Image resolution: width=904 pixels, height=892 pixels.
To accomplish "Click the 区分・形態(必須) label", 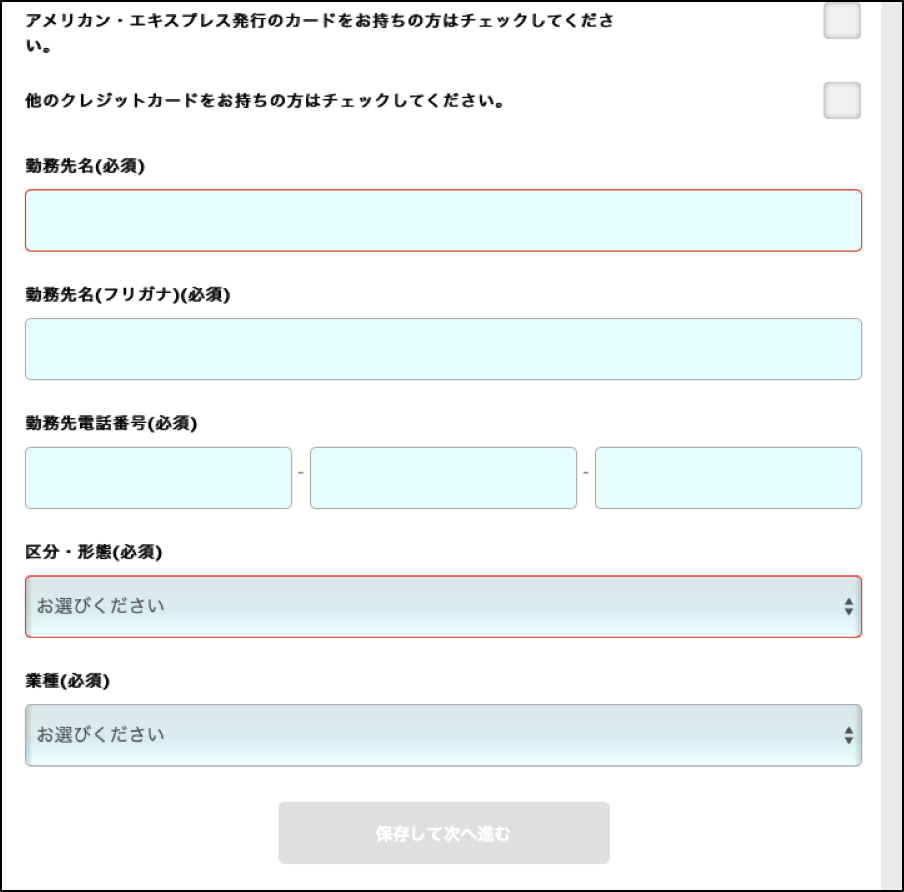I will tap(93, 552).
